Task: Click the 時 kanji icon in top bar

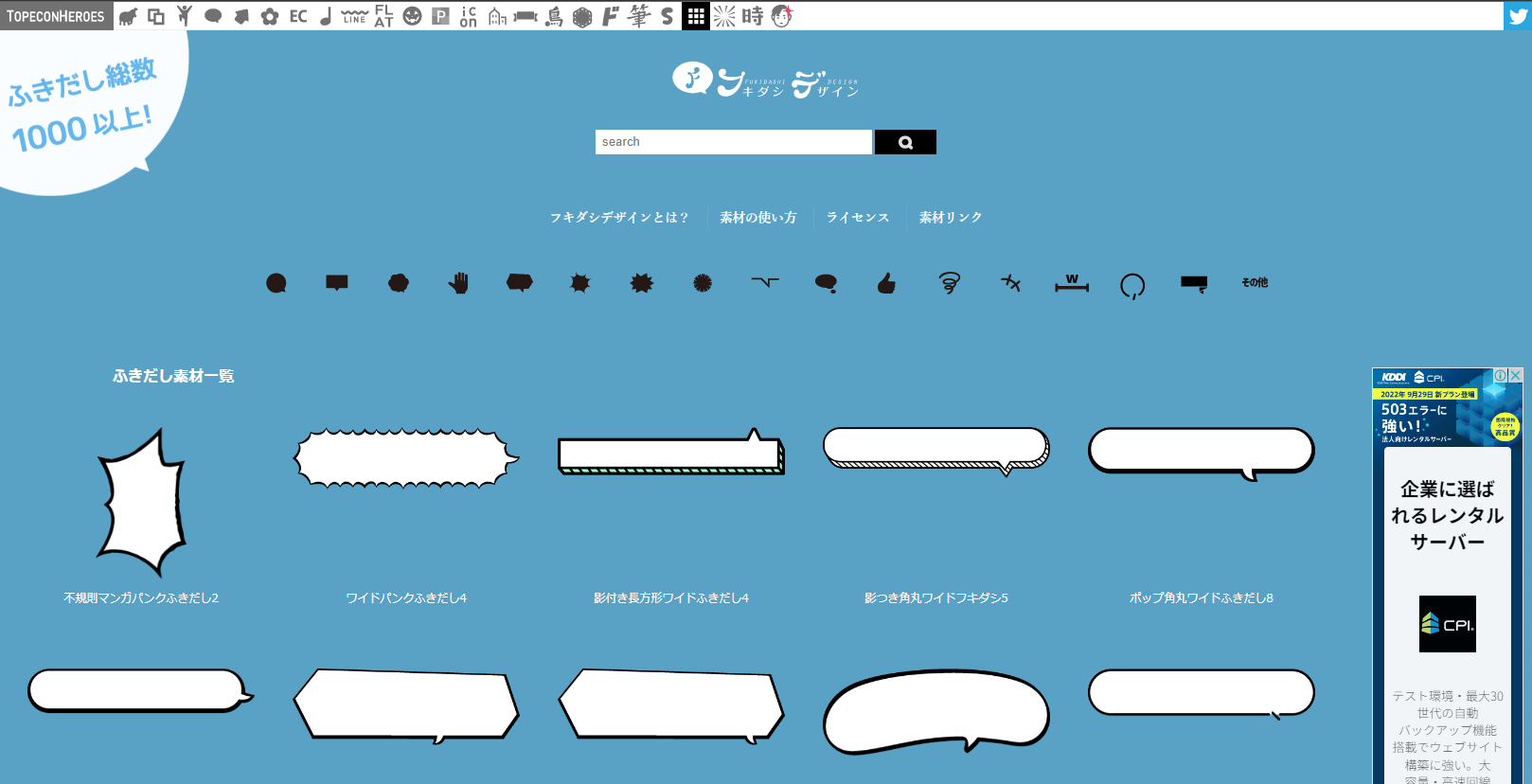Action: 753,16
